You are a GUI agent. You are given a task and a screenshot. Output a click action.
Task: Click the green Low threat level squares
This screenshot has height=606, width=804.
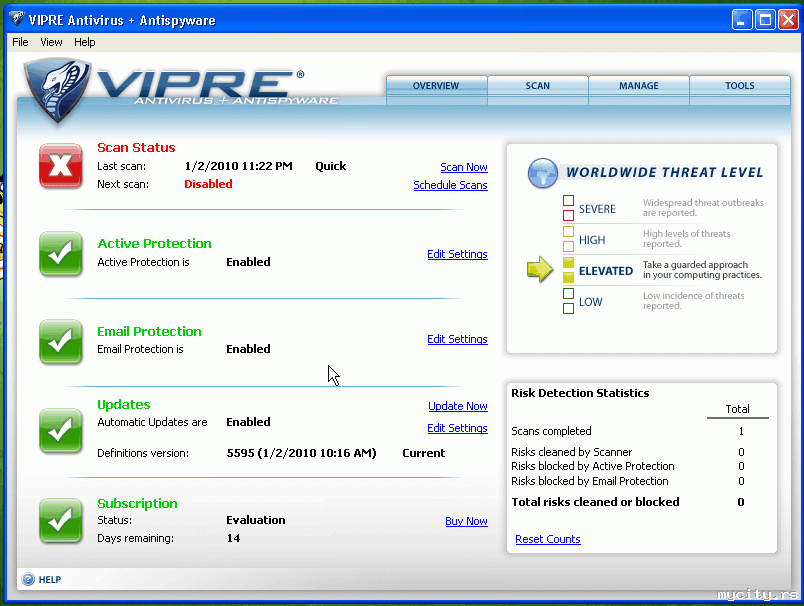(568, 301)
